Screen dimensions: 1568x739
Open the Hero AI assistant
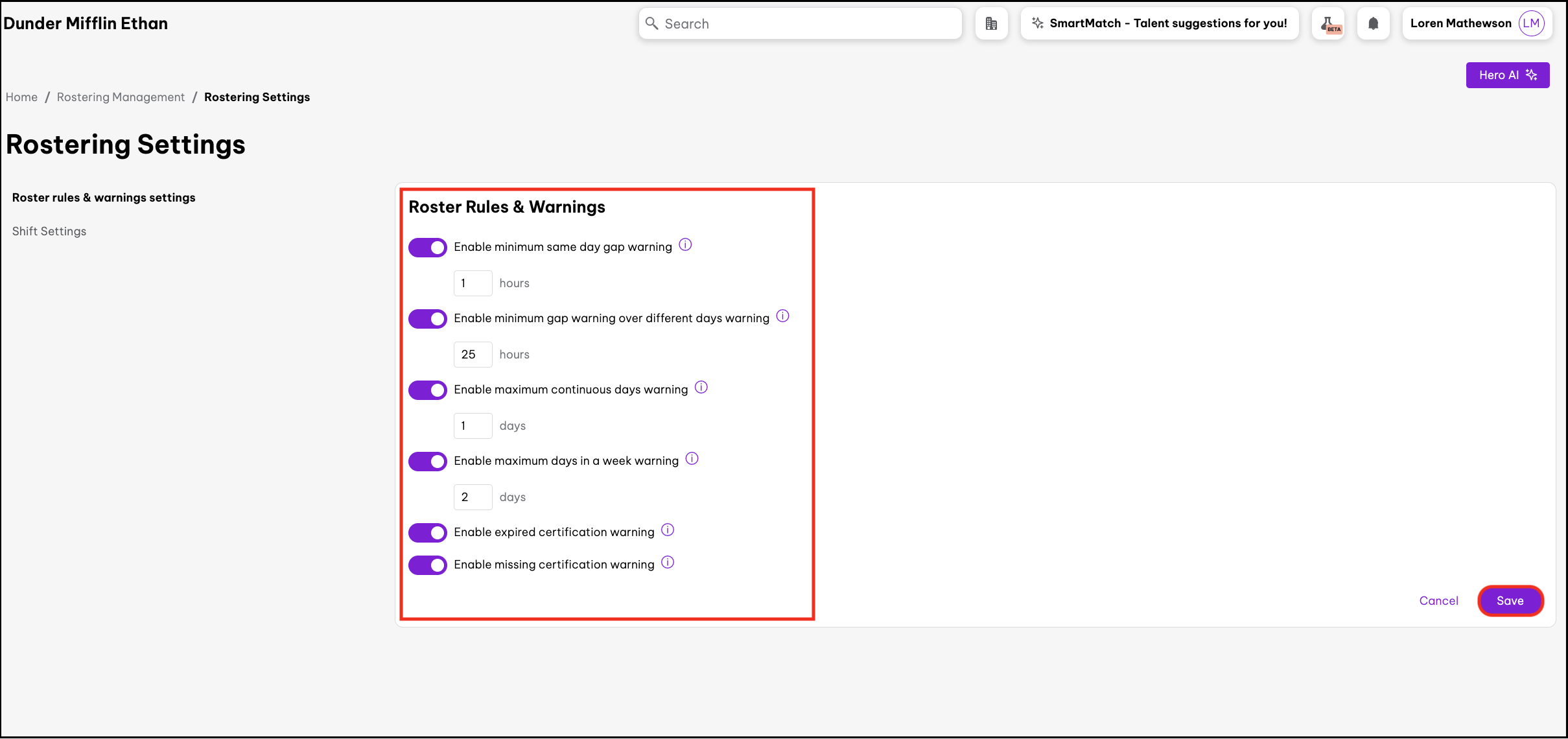(1507, 75)
